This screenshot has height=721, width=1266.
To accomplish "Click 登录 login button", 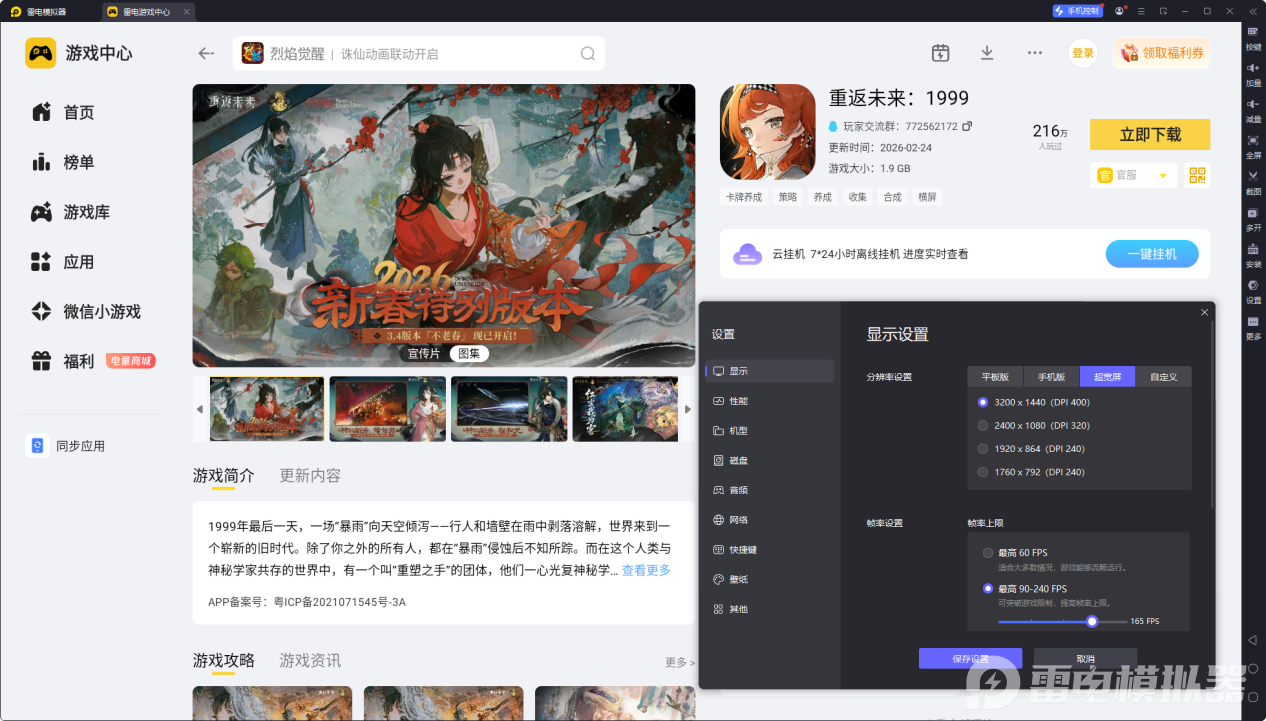I will point(1083,53).
